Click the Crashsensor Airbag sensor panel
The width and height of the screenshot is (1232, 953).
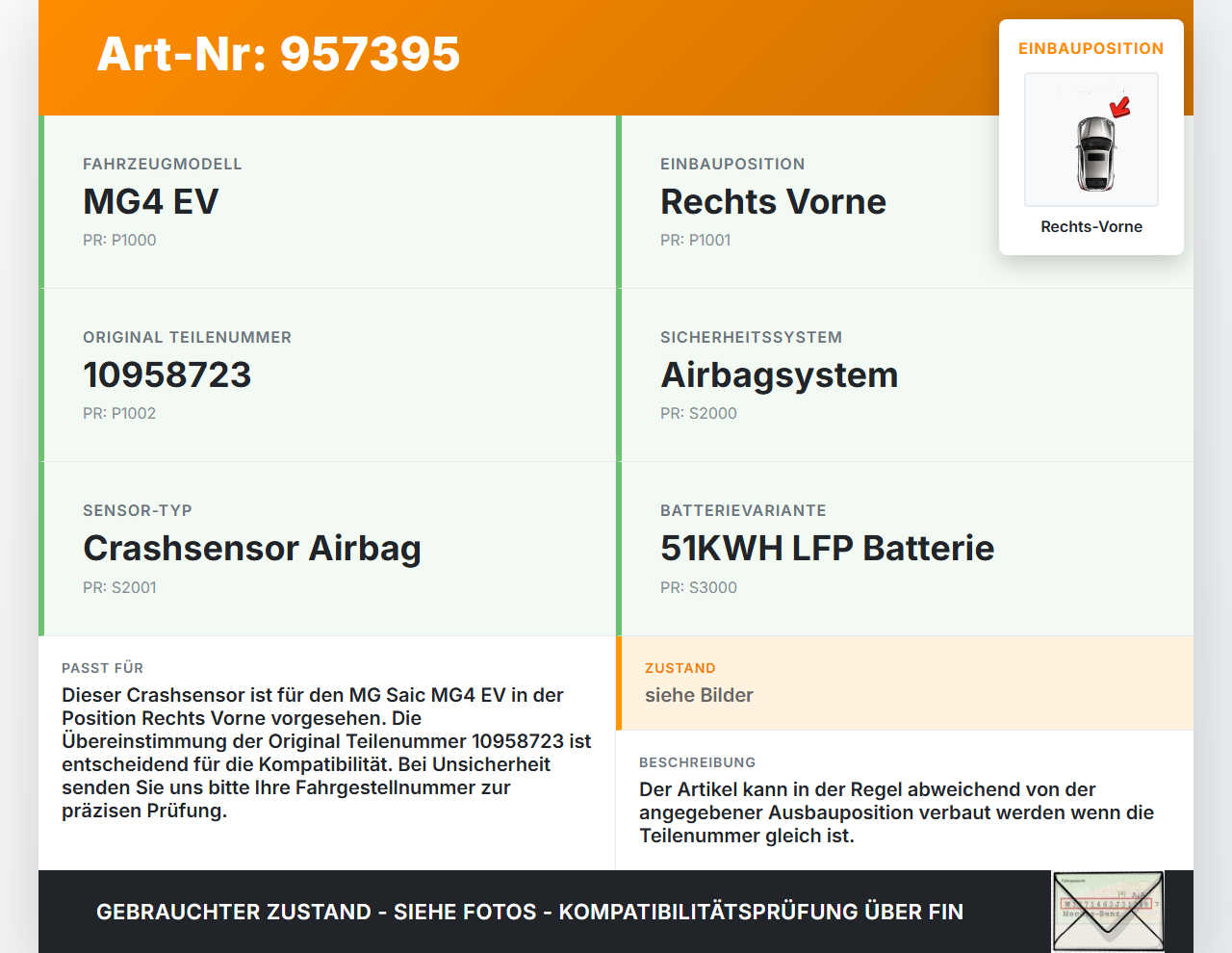pyautogui.click(x=327, y=549)
